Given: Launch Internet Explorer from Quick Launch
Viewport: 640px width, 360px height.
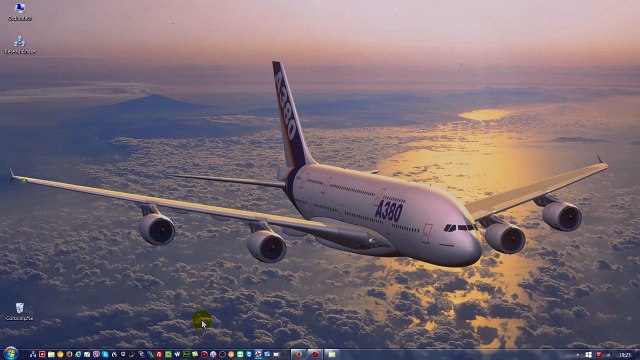Looking at the screenshot, I should click(78, 355).
